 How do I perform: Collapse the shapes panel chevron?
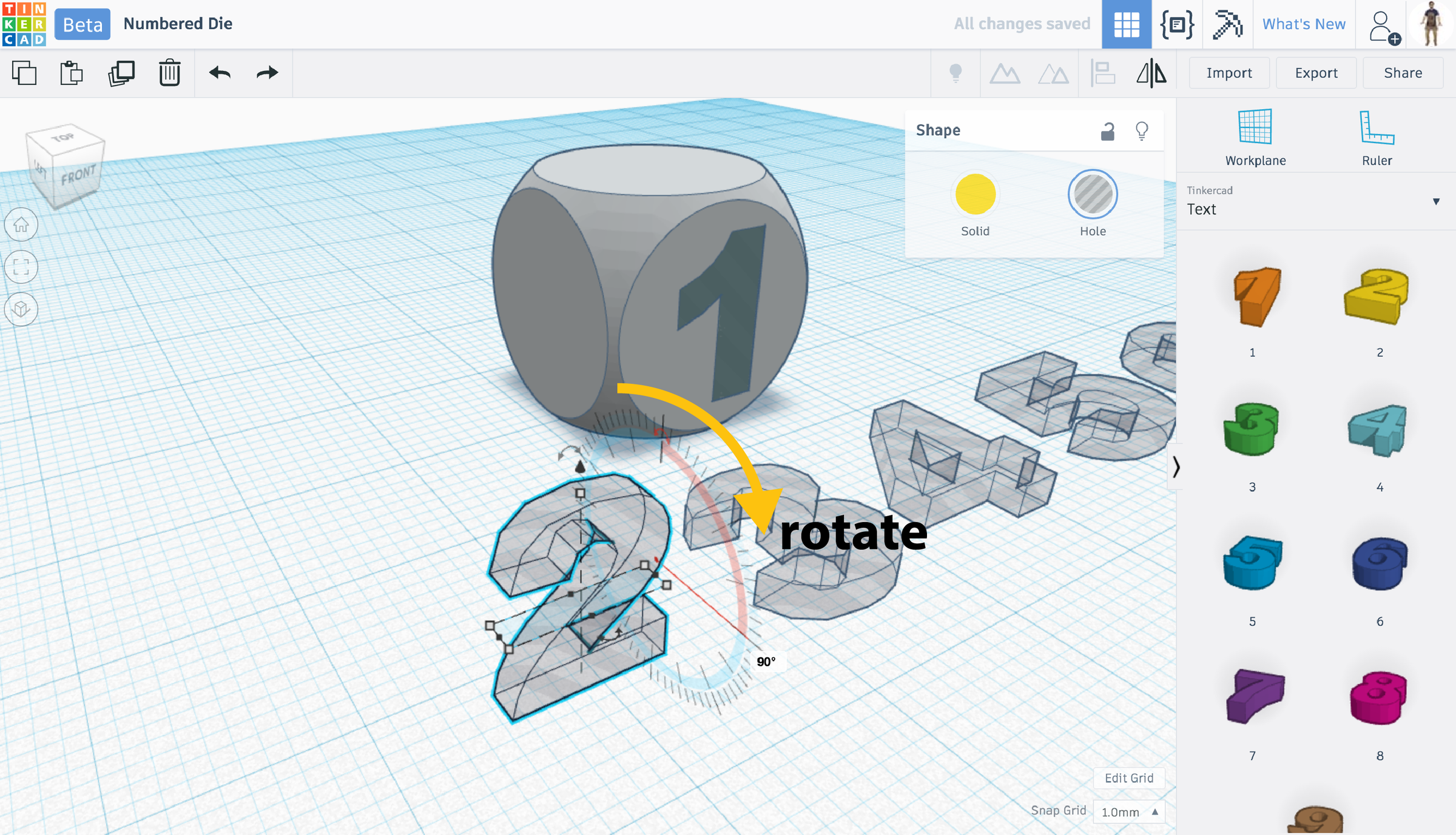pos(1176,466)
